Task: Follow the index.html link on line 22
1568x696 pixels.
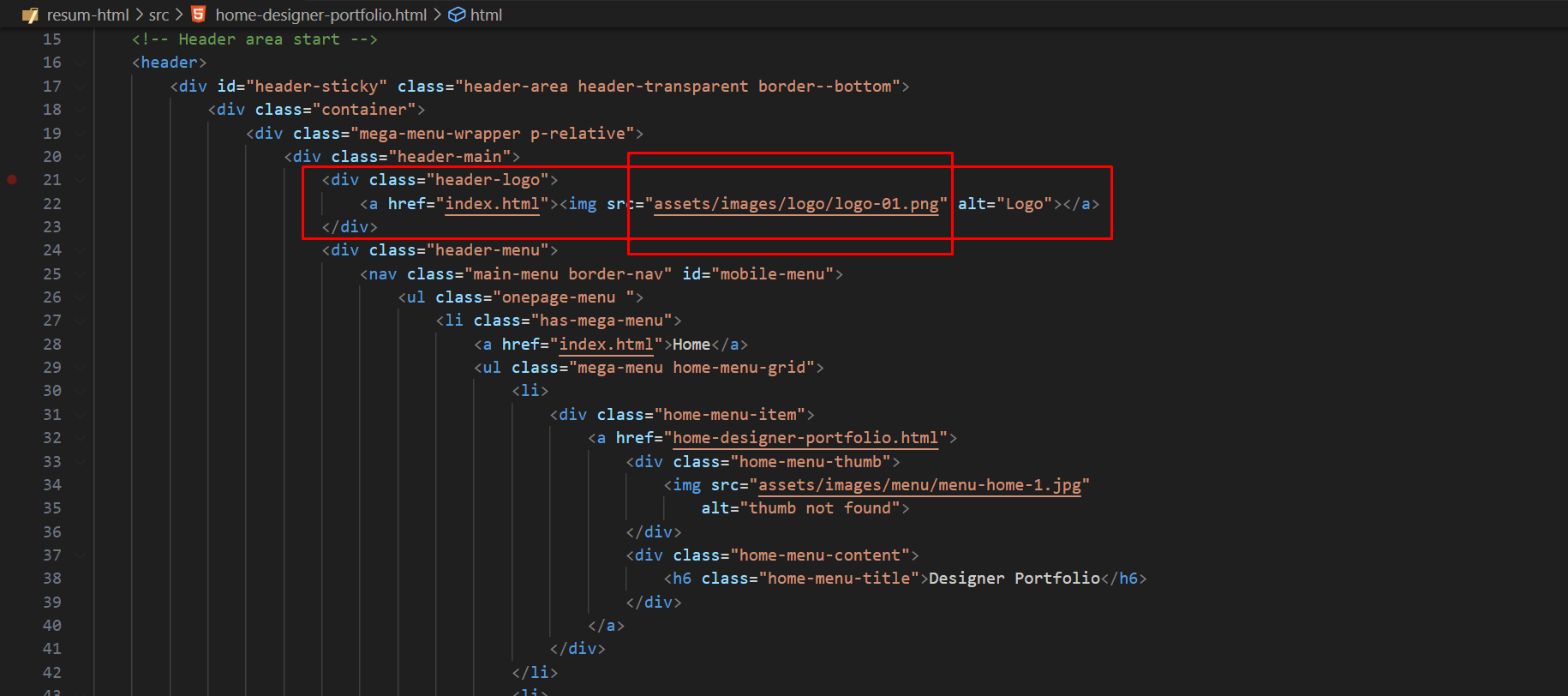Action: click(492, 204)
